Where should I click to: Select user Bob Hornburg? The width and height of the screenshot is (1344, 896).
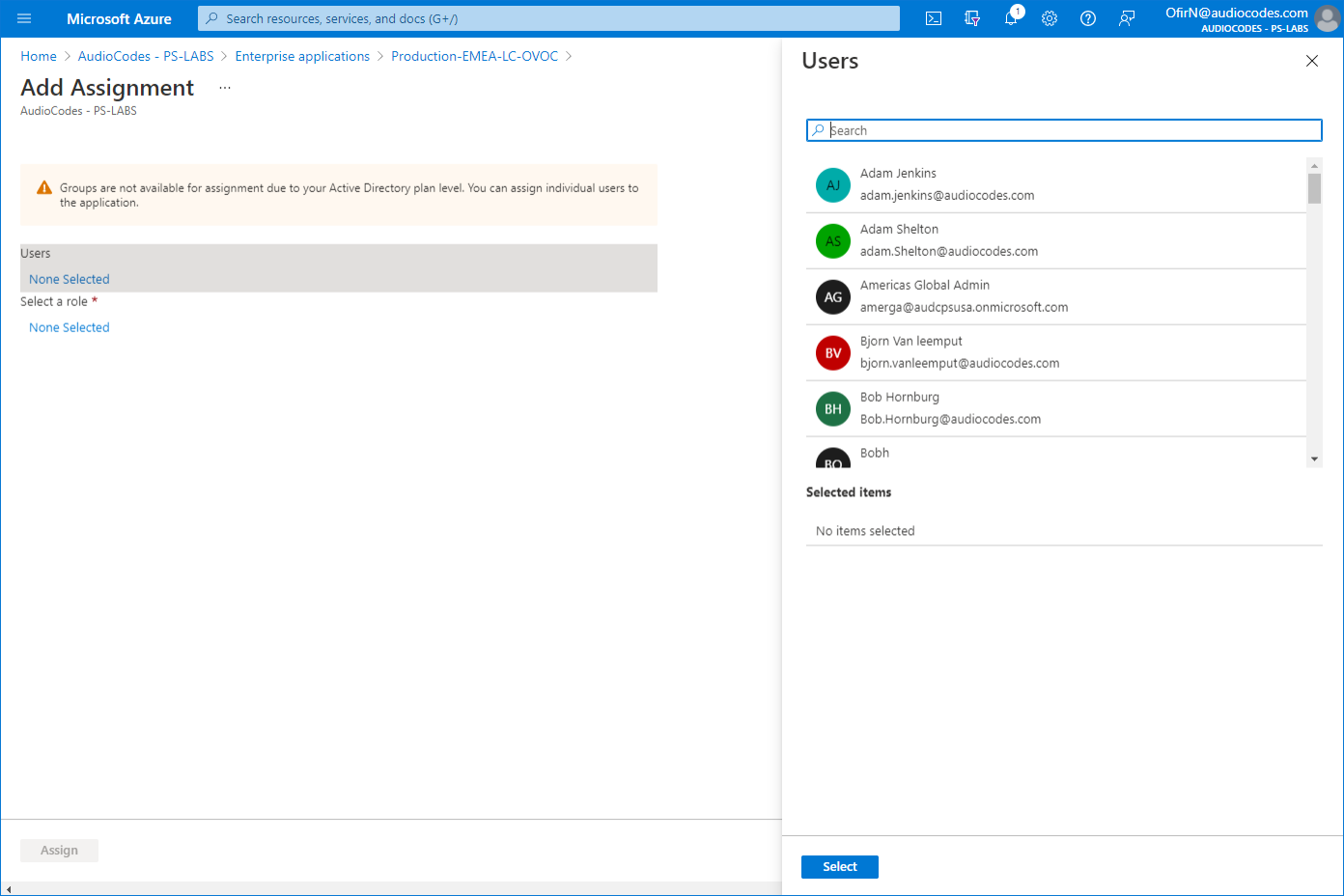[x=1056, y=408]
